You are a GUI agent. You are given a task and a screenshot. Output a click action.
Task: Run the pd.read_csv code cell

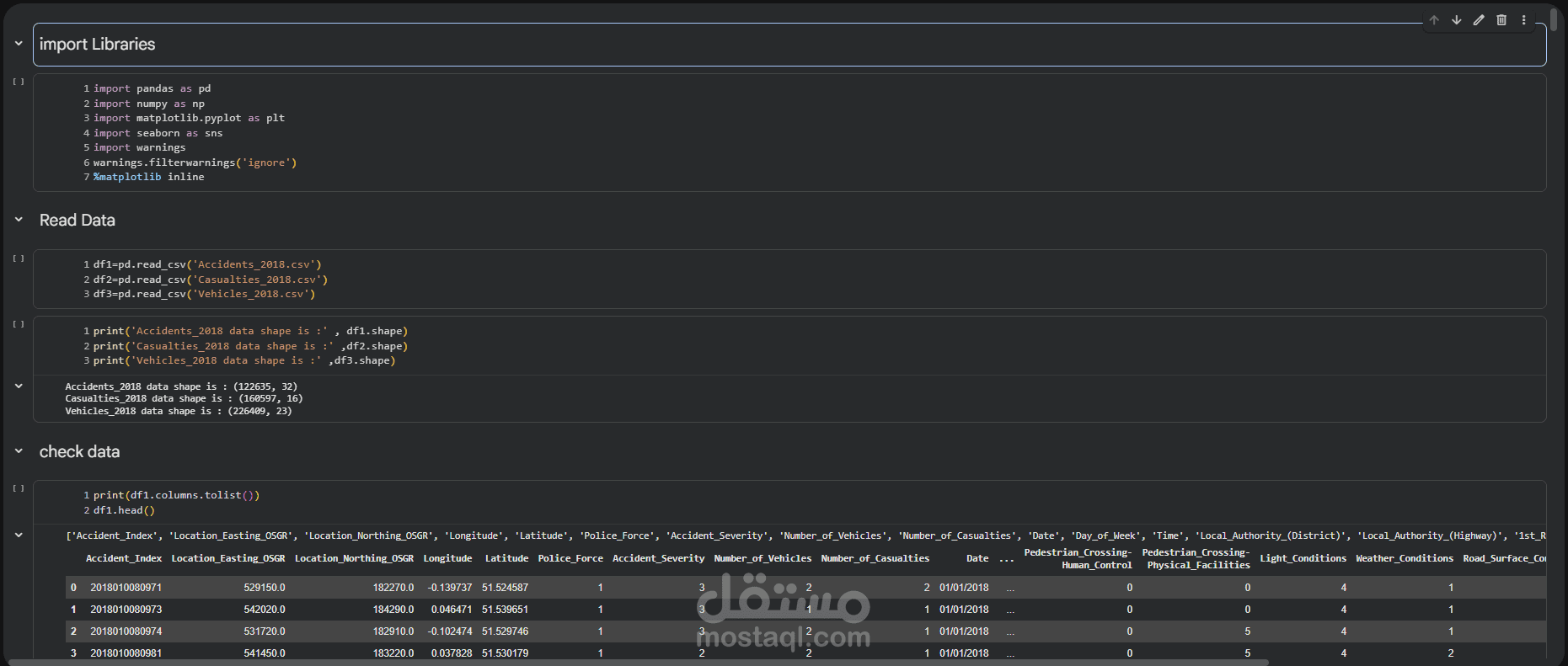tap(19, 258)
